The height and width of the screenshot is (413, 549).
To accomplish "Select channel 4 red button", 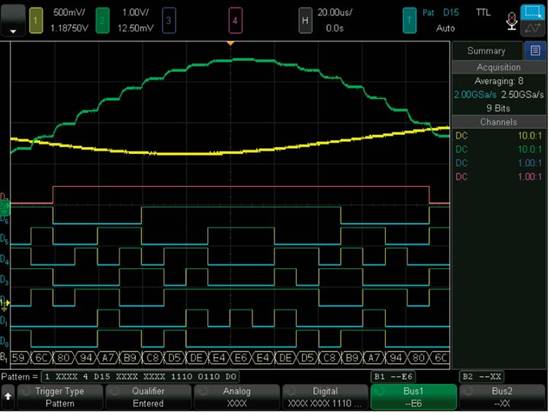I will pyautogui.click(x=235, y=21).
